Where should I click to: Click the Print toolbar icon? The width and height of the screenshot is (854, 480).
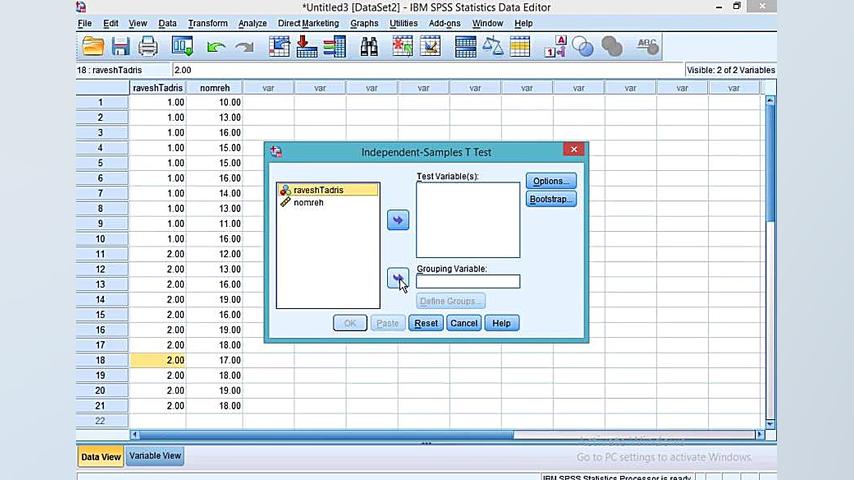[x=148, y=46]
